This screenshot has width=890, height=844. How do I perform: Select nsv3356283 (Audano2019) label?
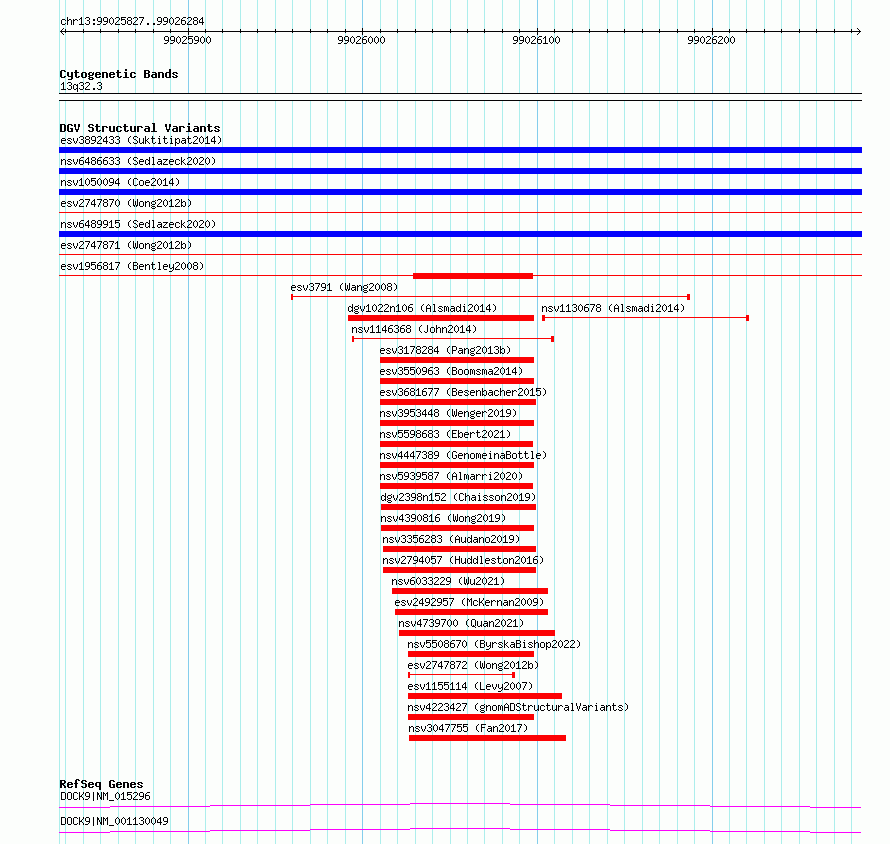[451, 539]
